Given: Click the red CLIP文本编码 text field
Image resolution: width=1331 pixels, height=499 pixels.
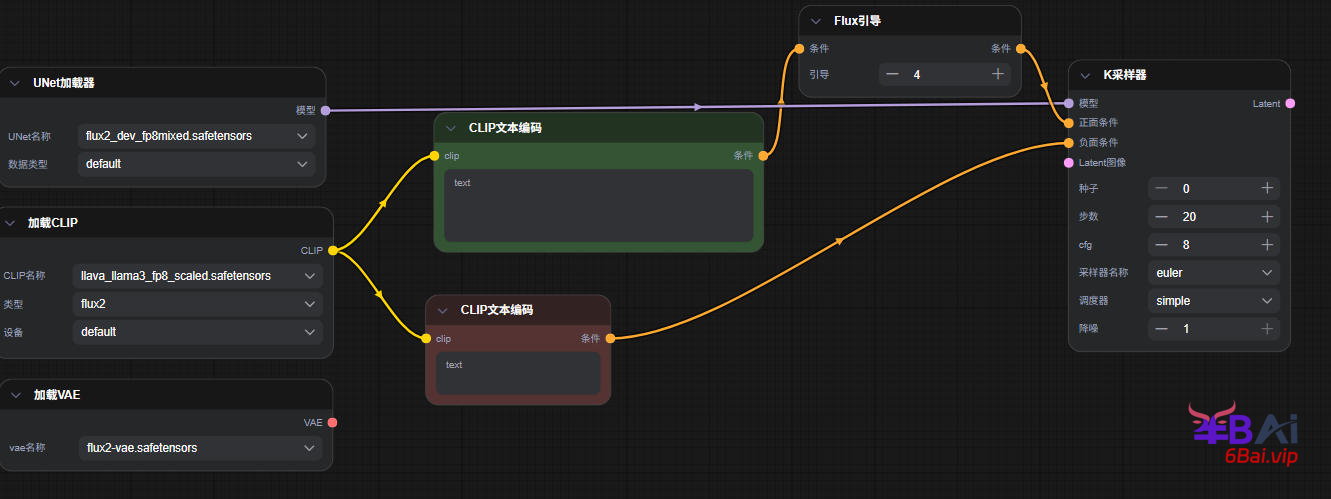Looking at the screenshot, I should [x=517, y=373].
